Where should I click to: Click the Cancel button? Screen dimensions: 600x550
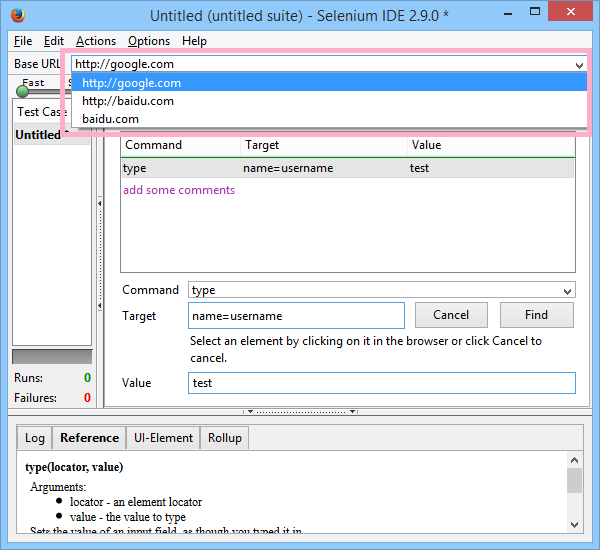pos(451,315)
